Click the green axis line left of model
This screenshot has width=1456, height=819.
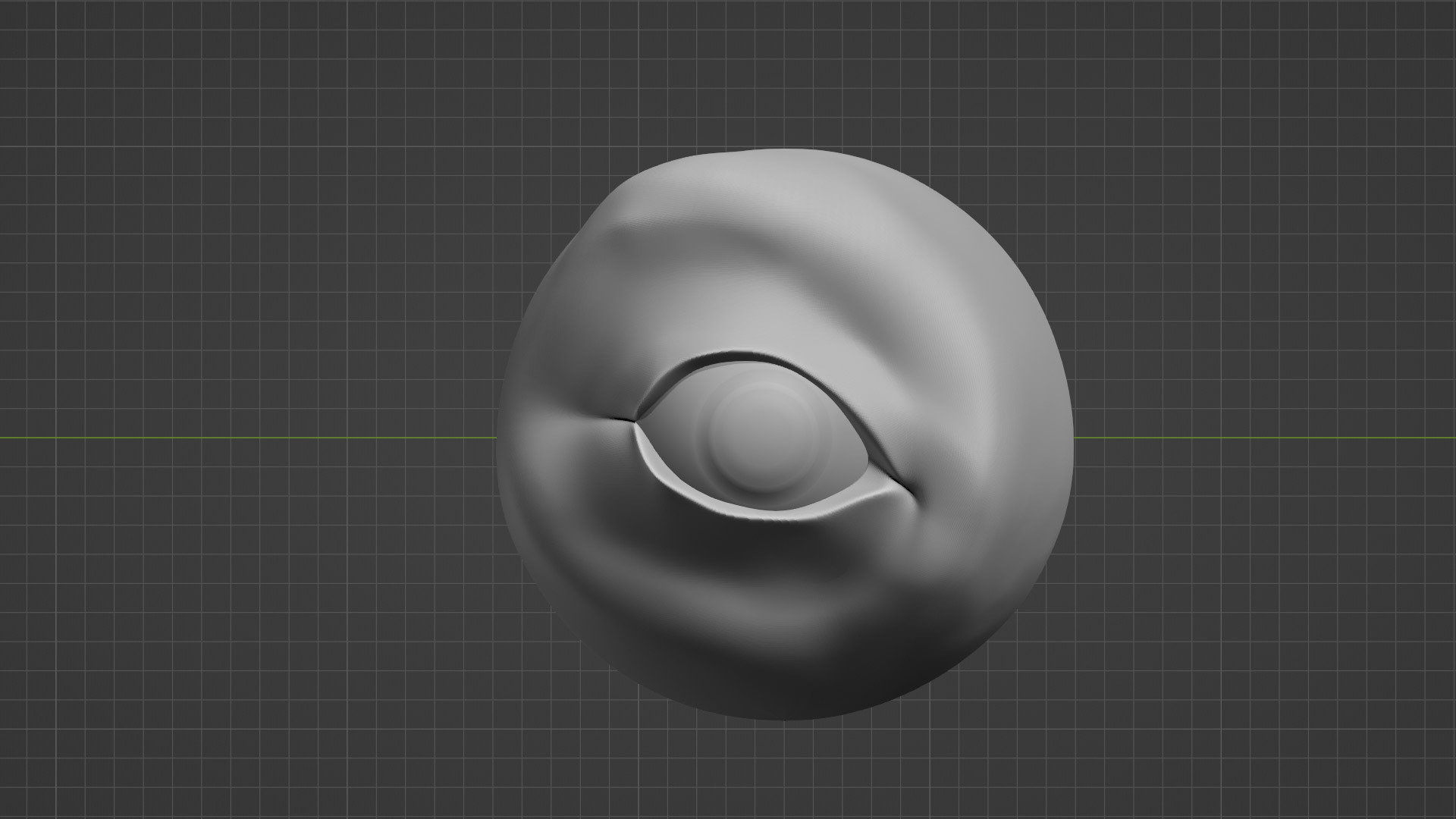227,438
